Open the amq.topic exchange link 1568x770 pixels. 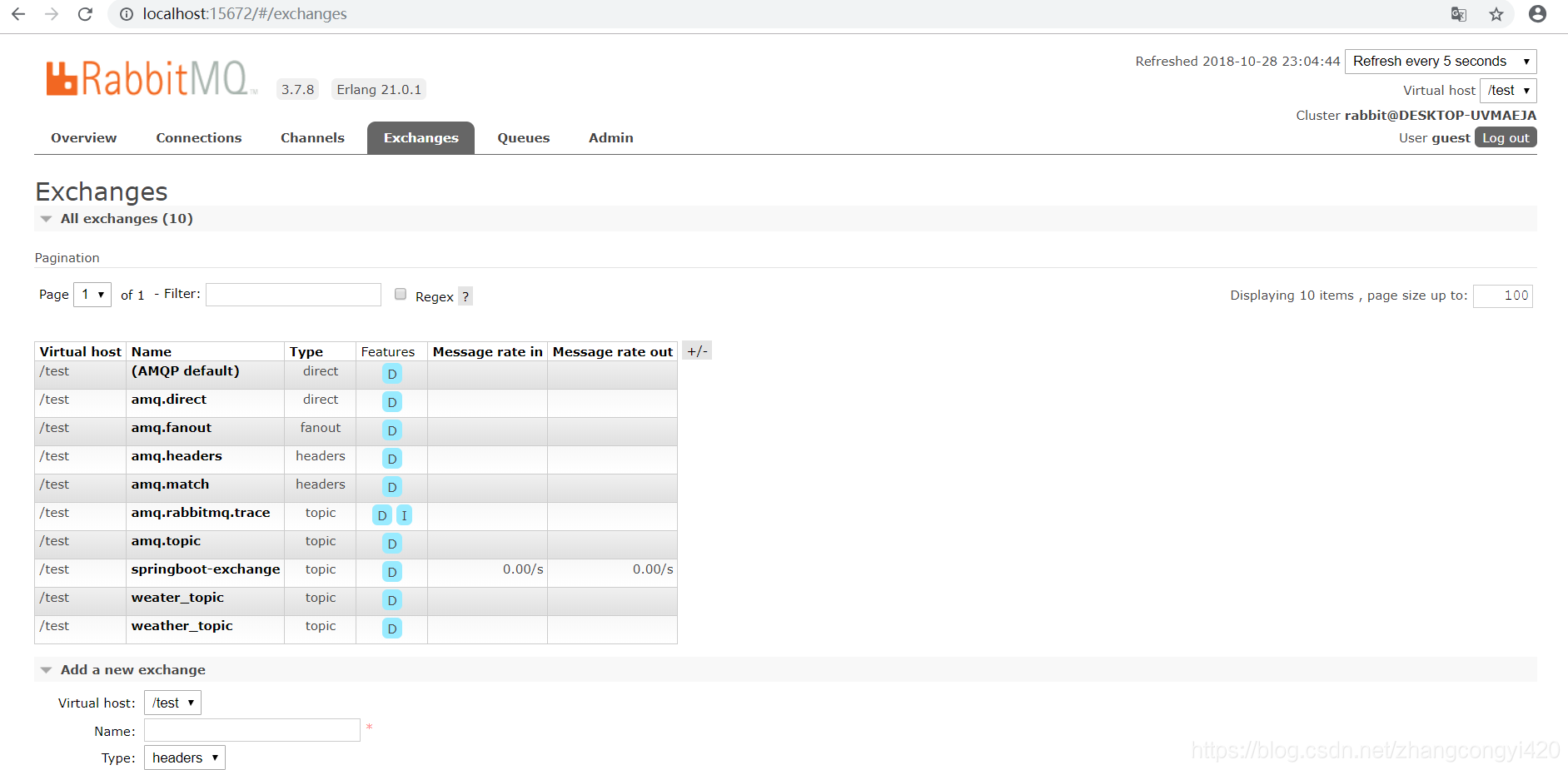[167, 541]
